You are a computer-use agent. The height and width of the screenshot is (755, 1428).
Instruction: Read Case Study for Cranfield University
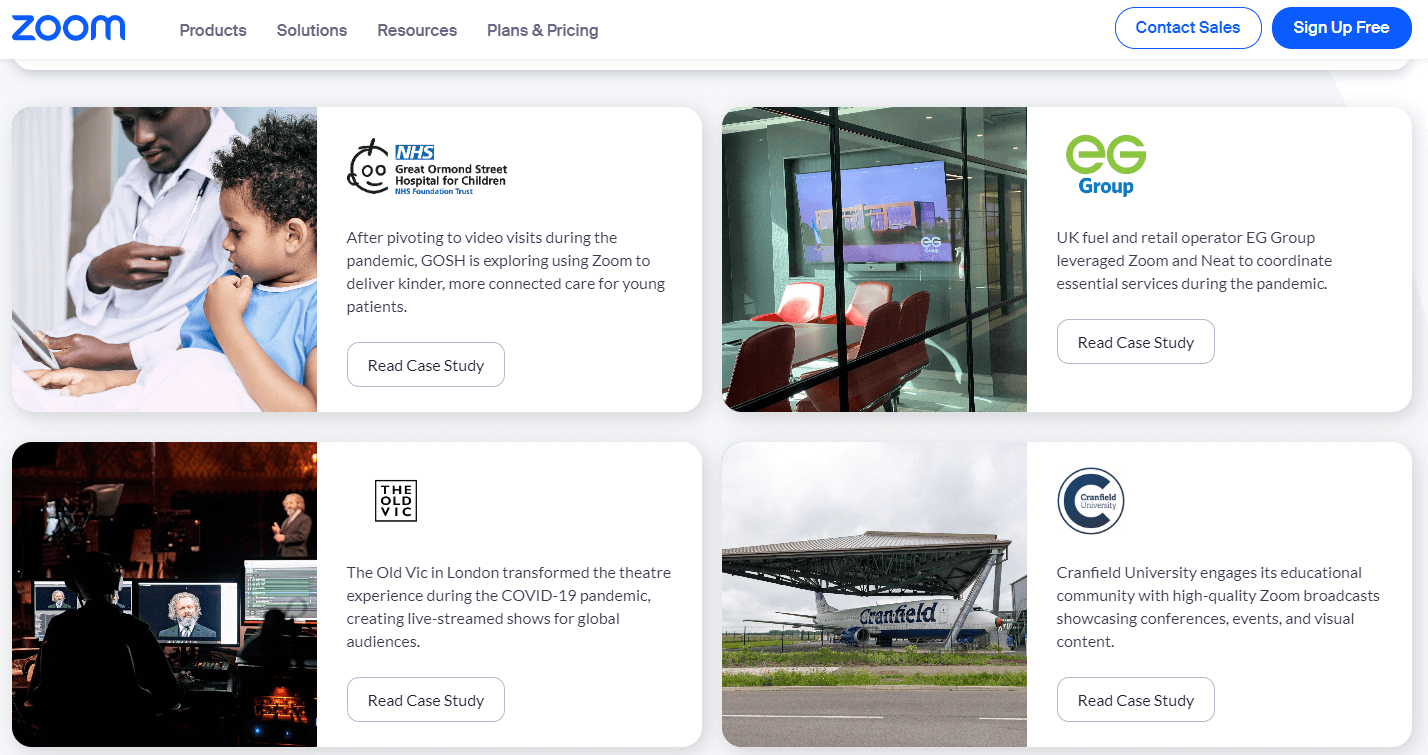pyautogui.click(x=1136, y=700)
